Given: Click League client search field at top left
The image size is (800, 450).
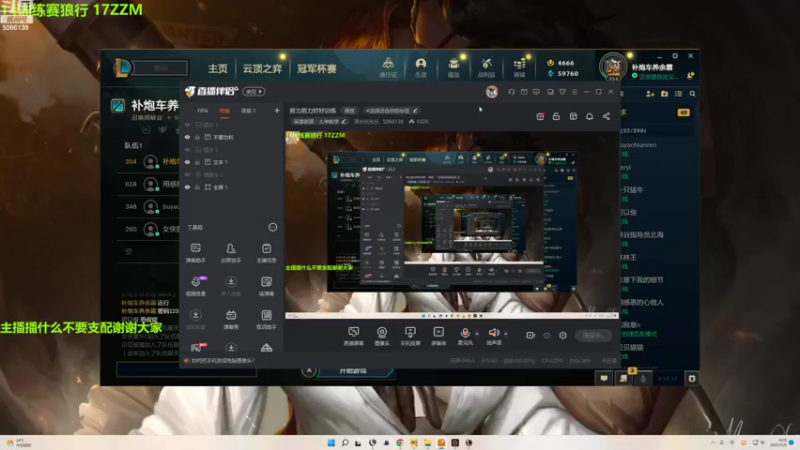Looking at the screenshot, I should pos(160,68).
